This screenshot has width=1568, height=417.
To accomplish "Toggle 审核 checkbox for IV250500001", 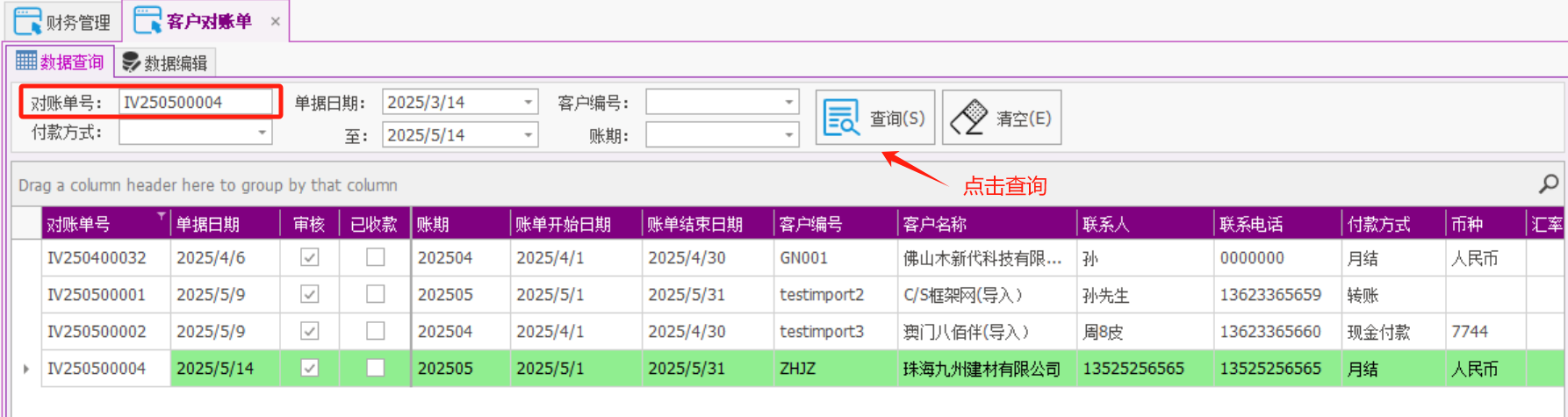I will [x=309, y=294].
